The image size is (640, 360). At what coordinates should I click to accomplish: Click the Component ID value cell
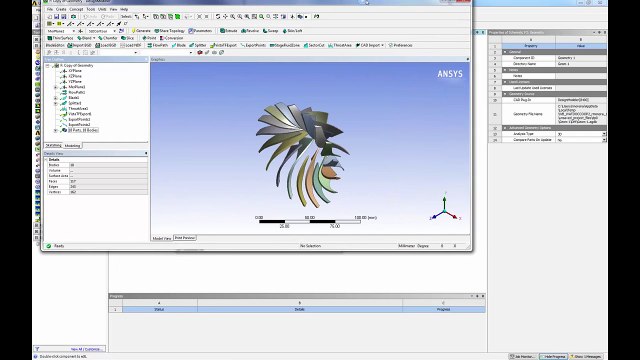(580, 58)
